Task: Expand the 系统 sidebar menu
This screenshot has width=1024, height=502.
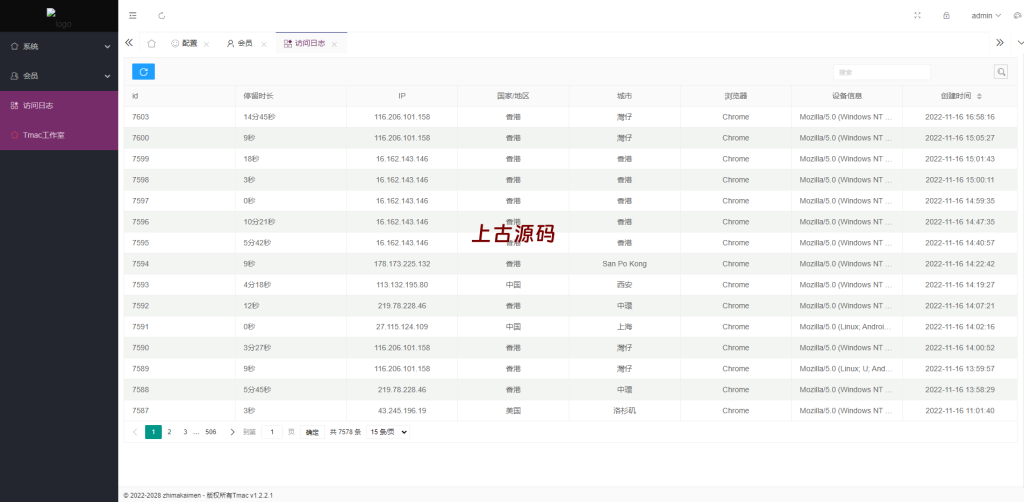Action: (59, 46)
